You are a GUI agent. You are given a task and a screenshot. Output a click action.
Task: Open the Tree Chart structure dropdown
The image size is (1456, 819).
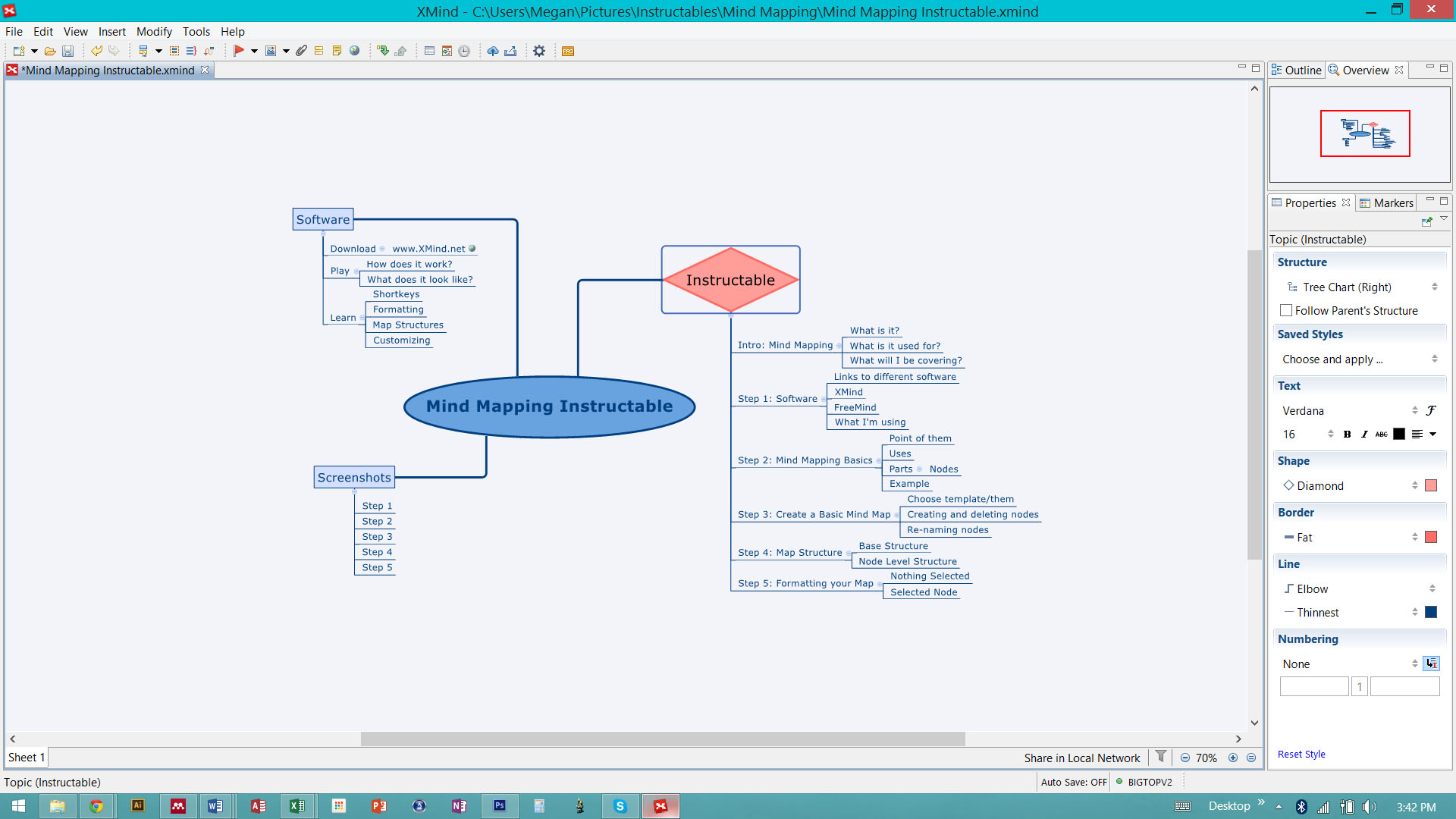[x=1434, y=287]
